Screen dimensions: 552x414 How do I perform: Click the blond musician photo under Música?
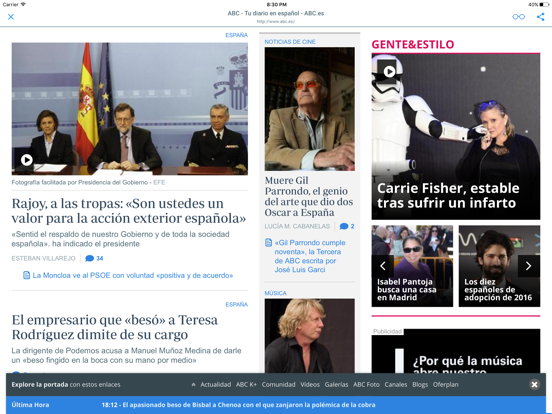[x=309, y=336]
